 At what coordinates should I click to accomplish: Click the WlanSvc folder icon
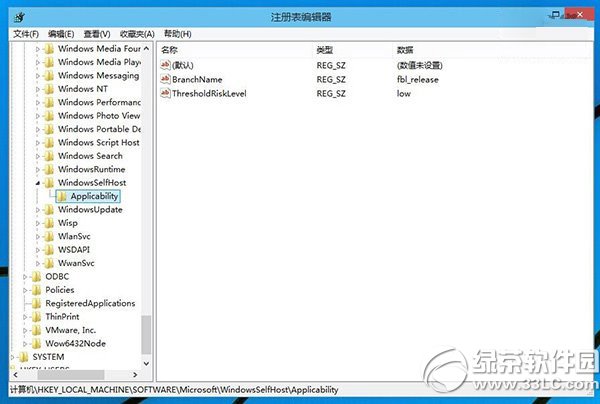tap(49, 236)
